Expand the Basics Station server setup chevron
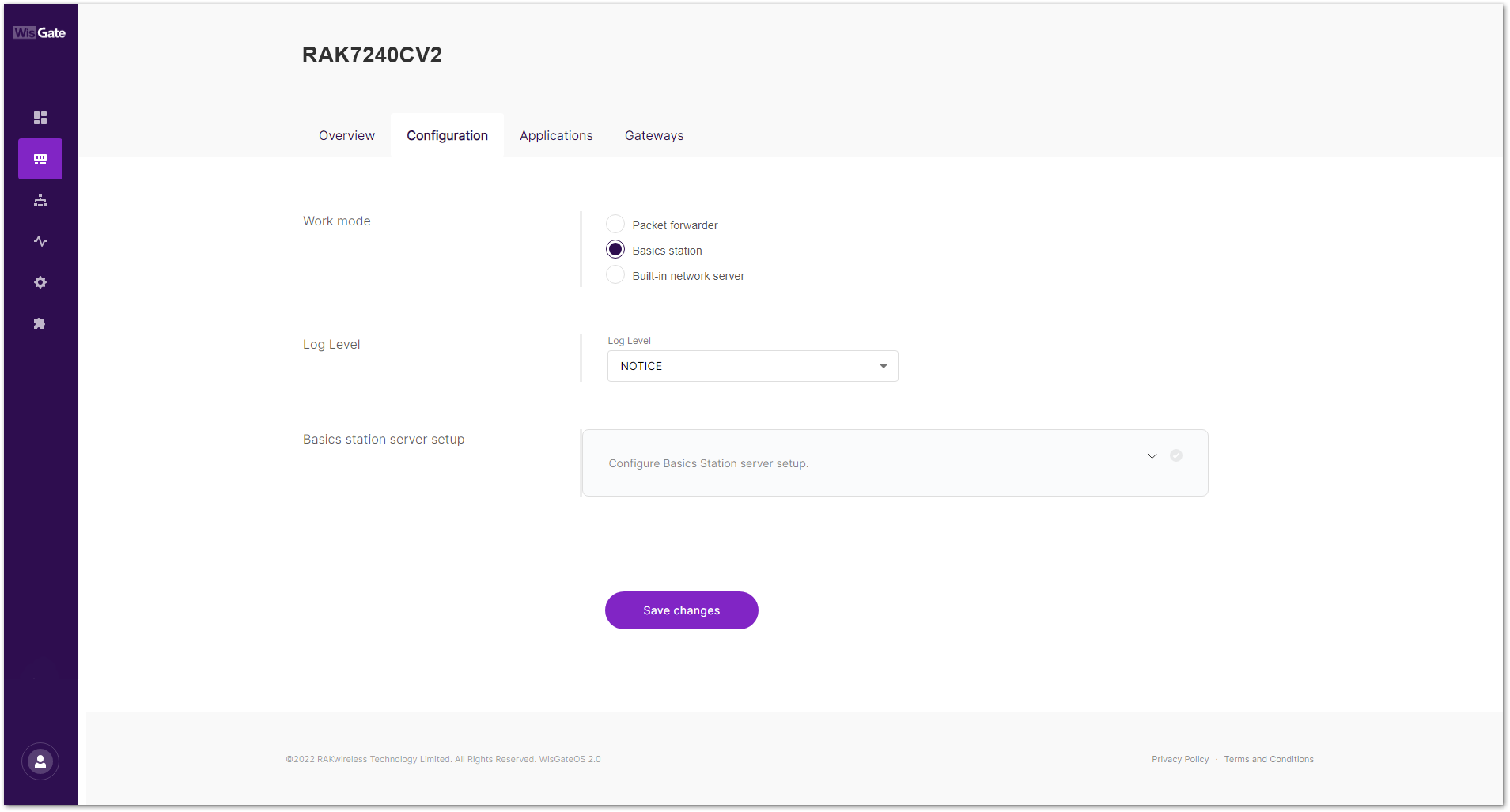 tap(1152, 456)
